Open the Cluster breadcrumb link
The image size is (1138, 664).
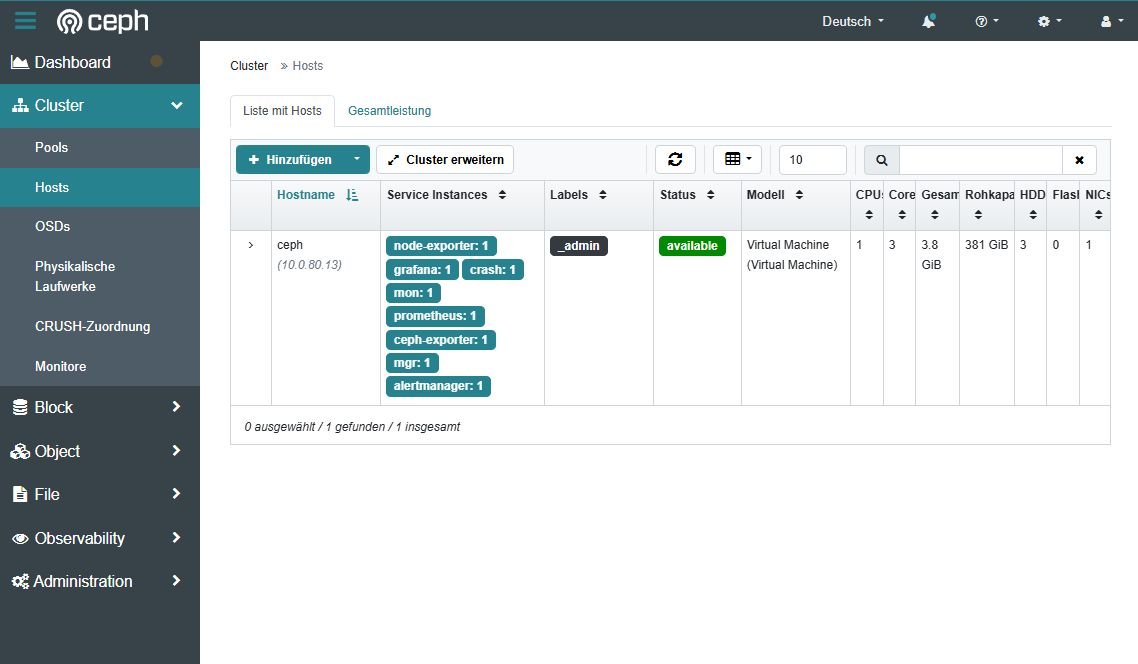tap(249, 66)
